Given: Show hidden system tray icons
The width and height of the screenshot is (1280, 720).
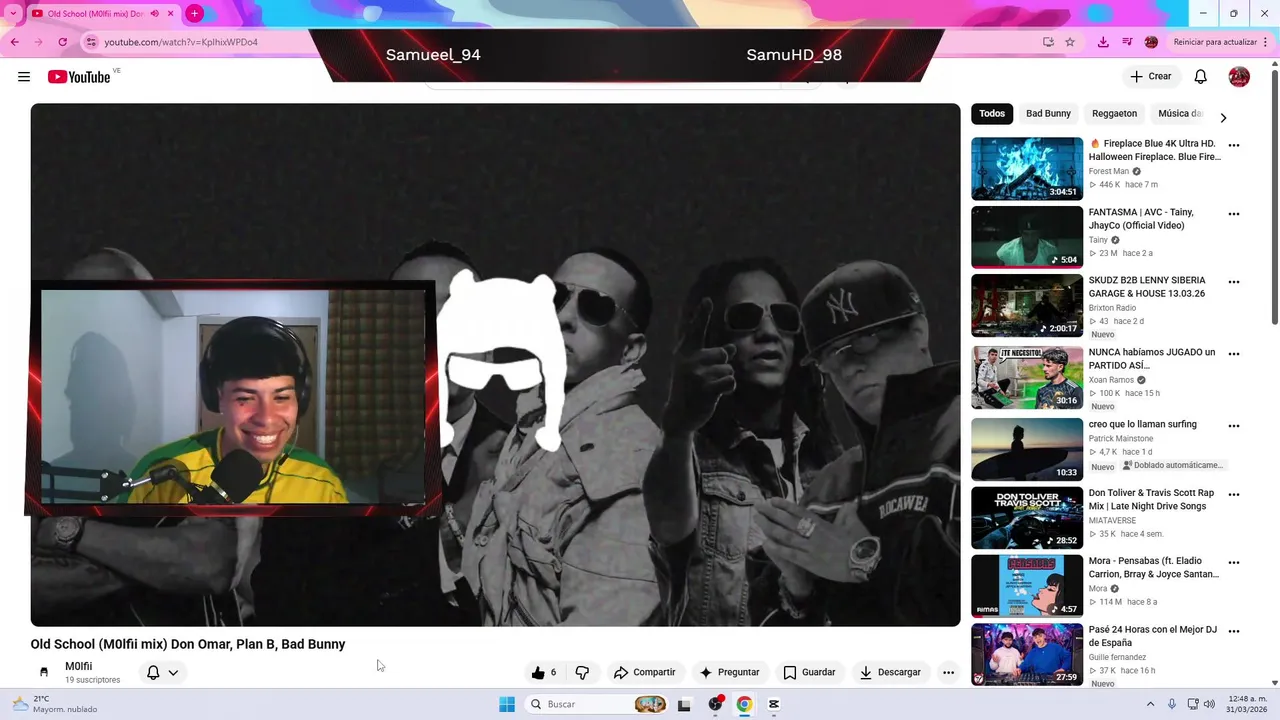Looking at the screenshot, I should 1150,704.
